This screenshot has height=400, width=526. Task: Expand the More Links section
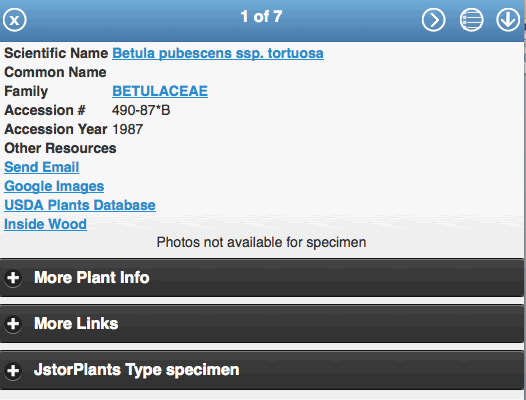[x=262, y=324]
